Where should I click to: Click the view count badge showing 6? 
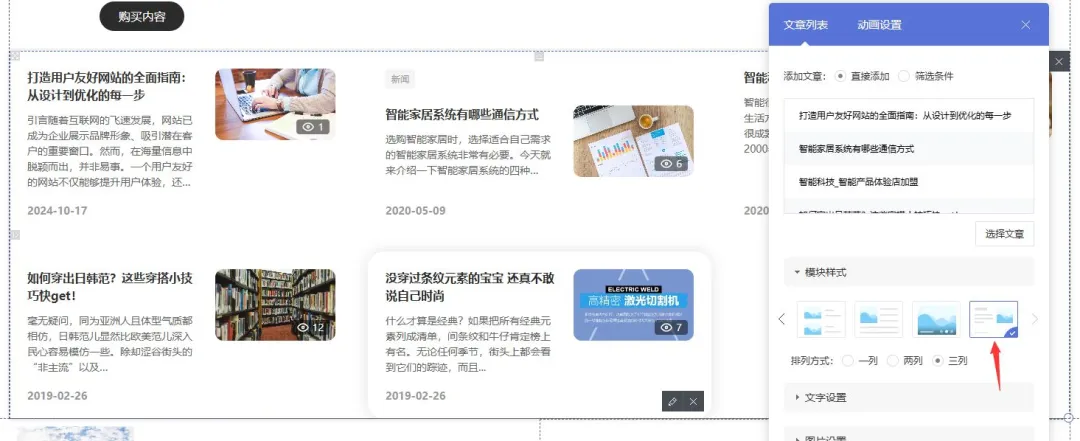click(x=671, y=163)
